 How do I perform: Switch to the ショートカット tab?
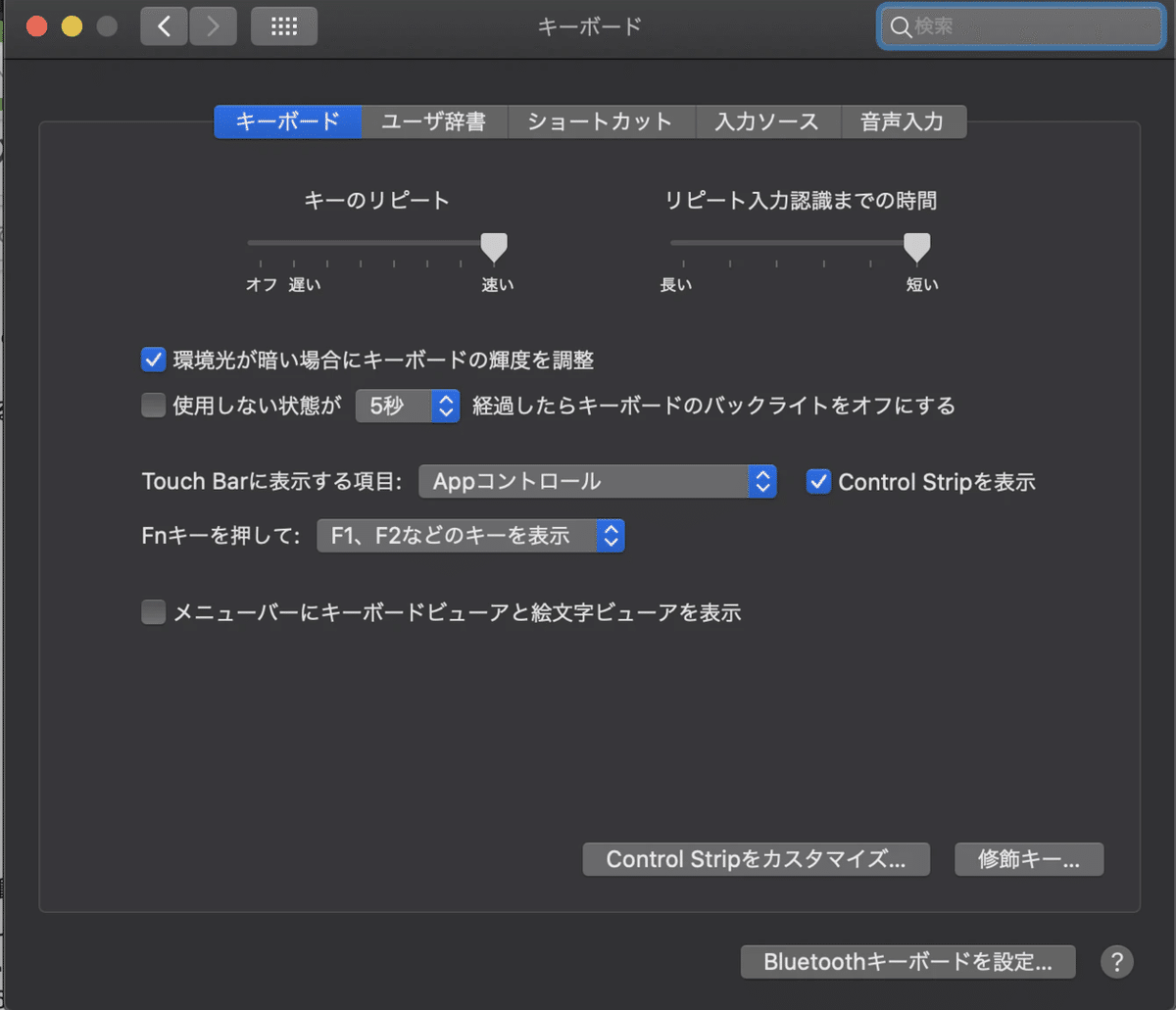tap(601, 121)
